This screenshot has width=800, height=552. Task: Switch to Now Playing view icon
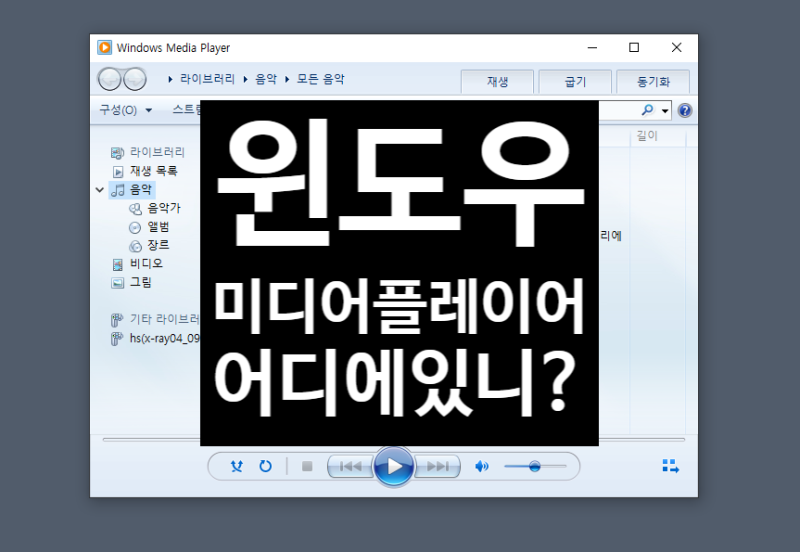click(x=670, y=466)
